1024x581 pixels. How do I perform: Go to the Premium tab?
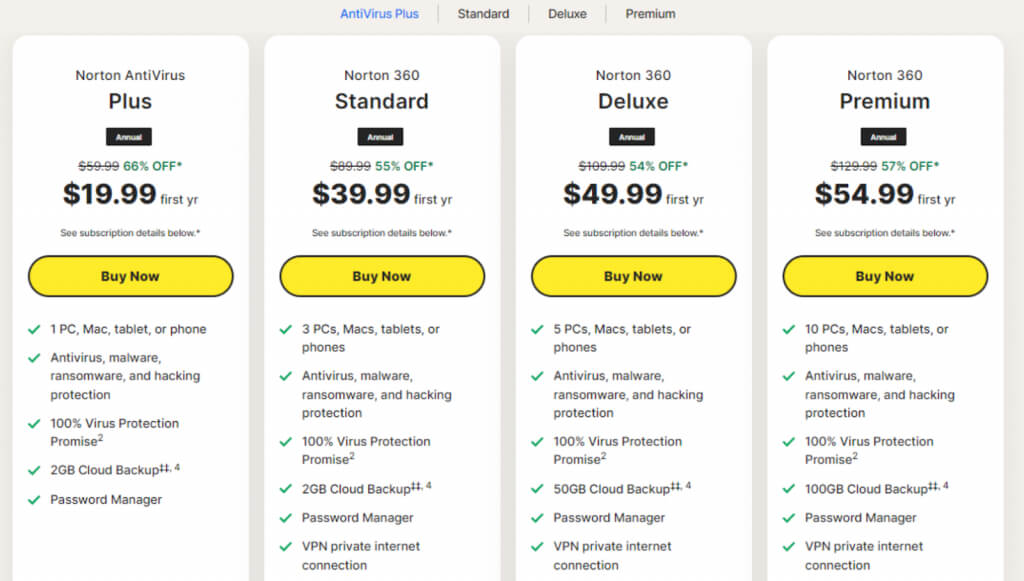[x=650, y=14]
